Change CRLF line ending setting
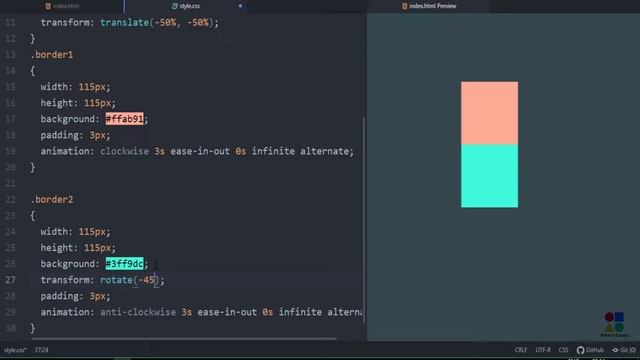Screen dimensions: 640x360 (x=520, y=350)
